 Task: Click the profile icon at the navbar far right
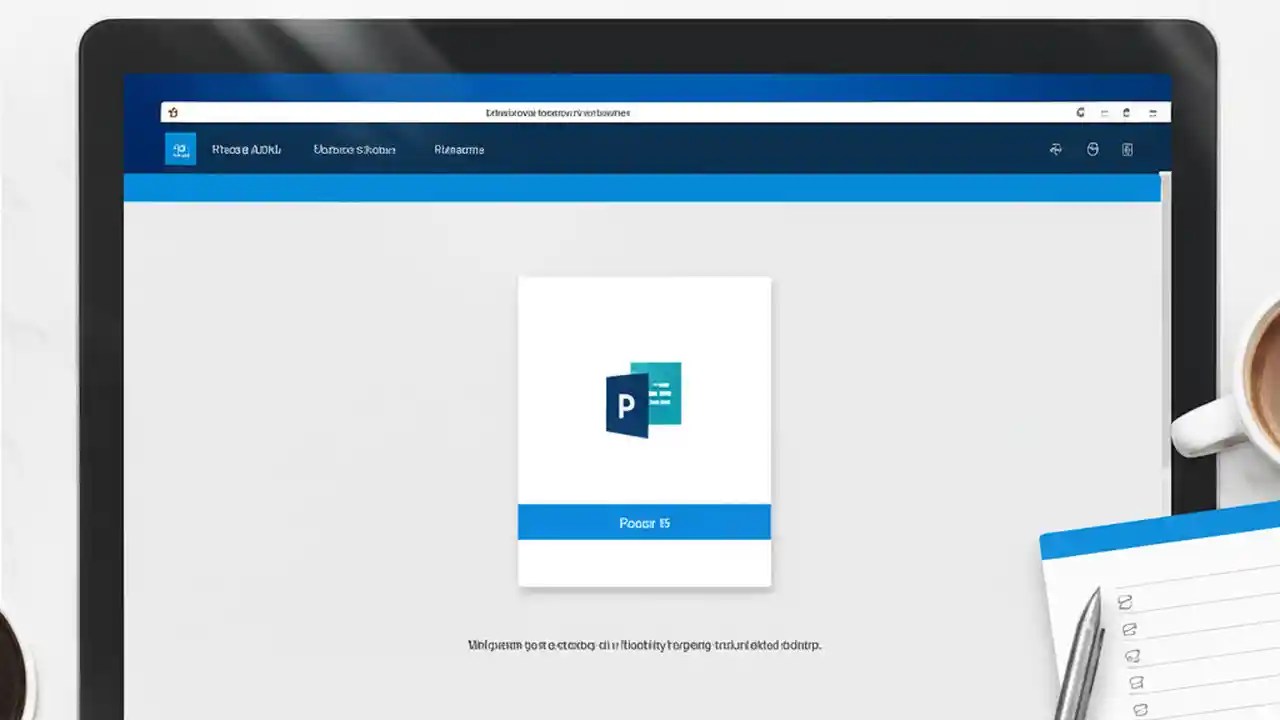tap(1127, 149)
